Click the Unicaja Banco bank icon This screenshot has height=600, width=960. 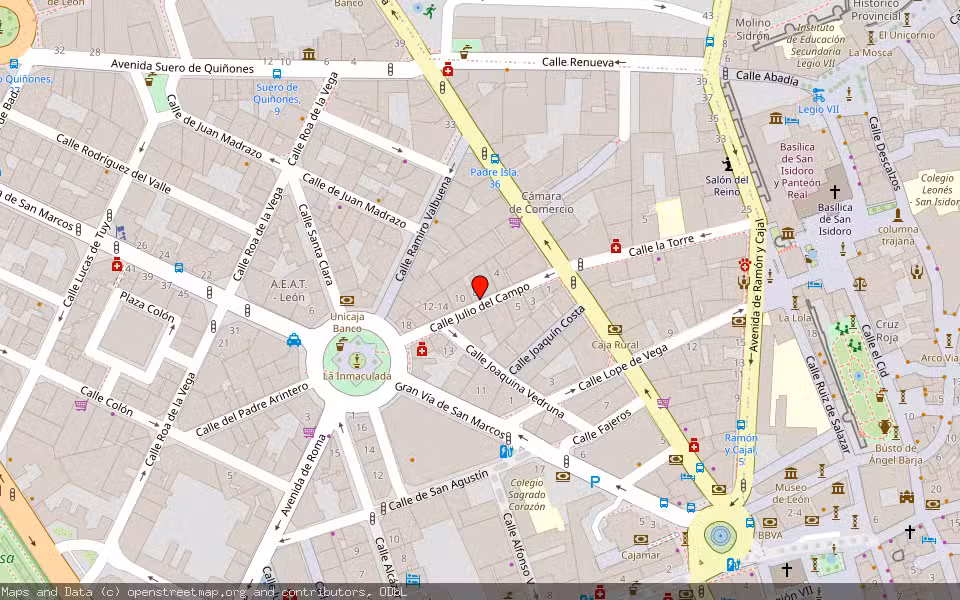pos(349,299)
